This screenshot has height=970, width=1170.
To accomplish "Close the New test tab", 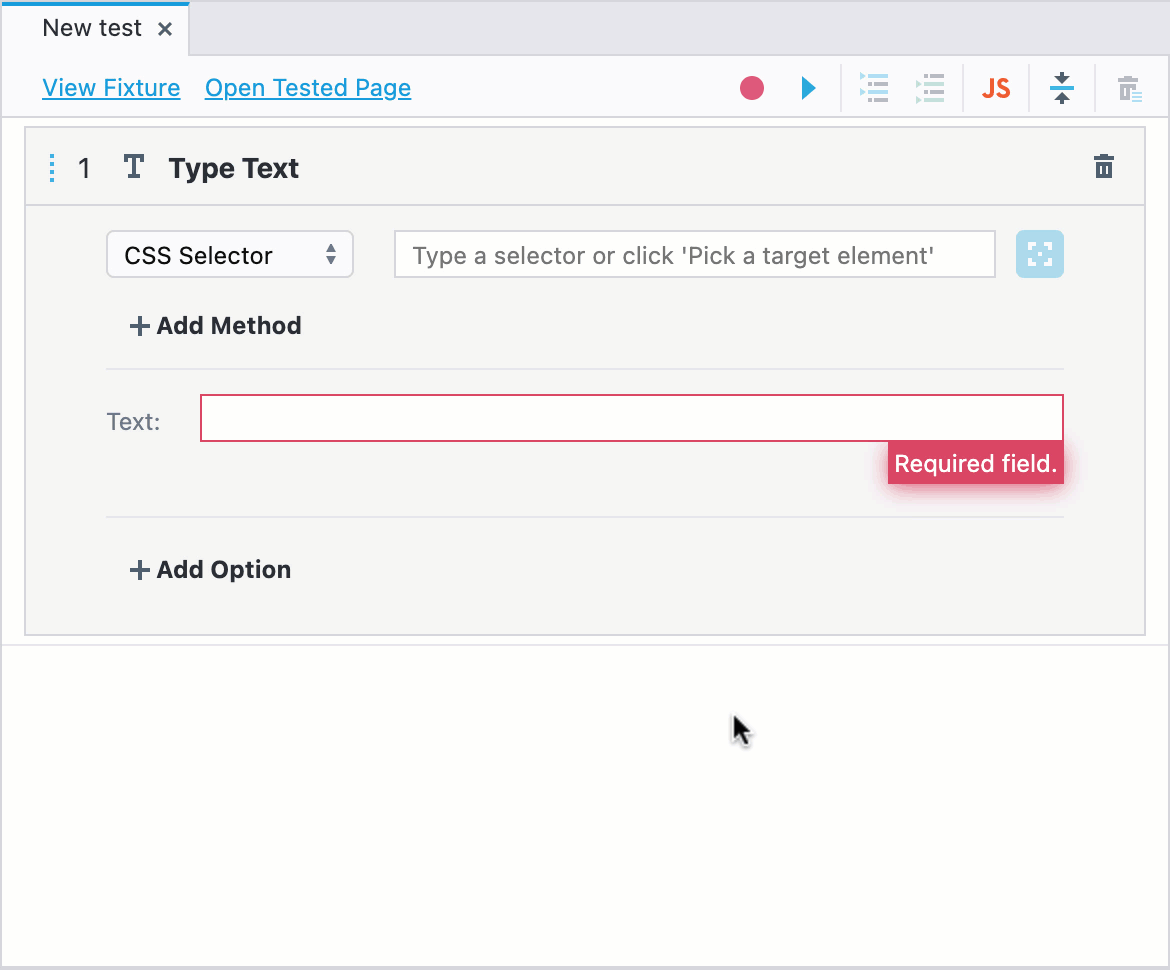I will (x=165, y=29).
